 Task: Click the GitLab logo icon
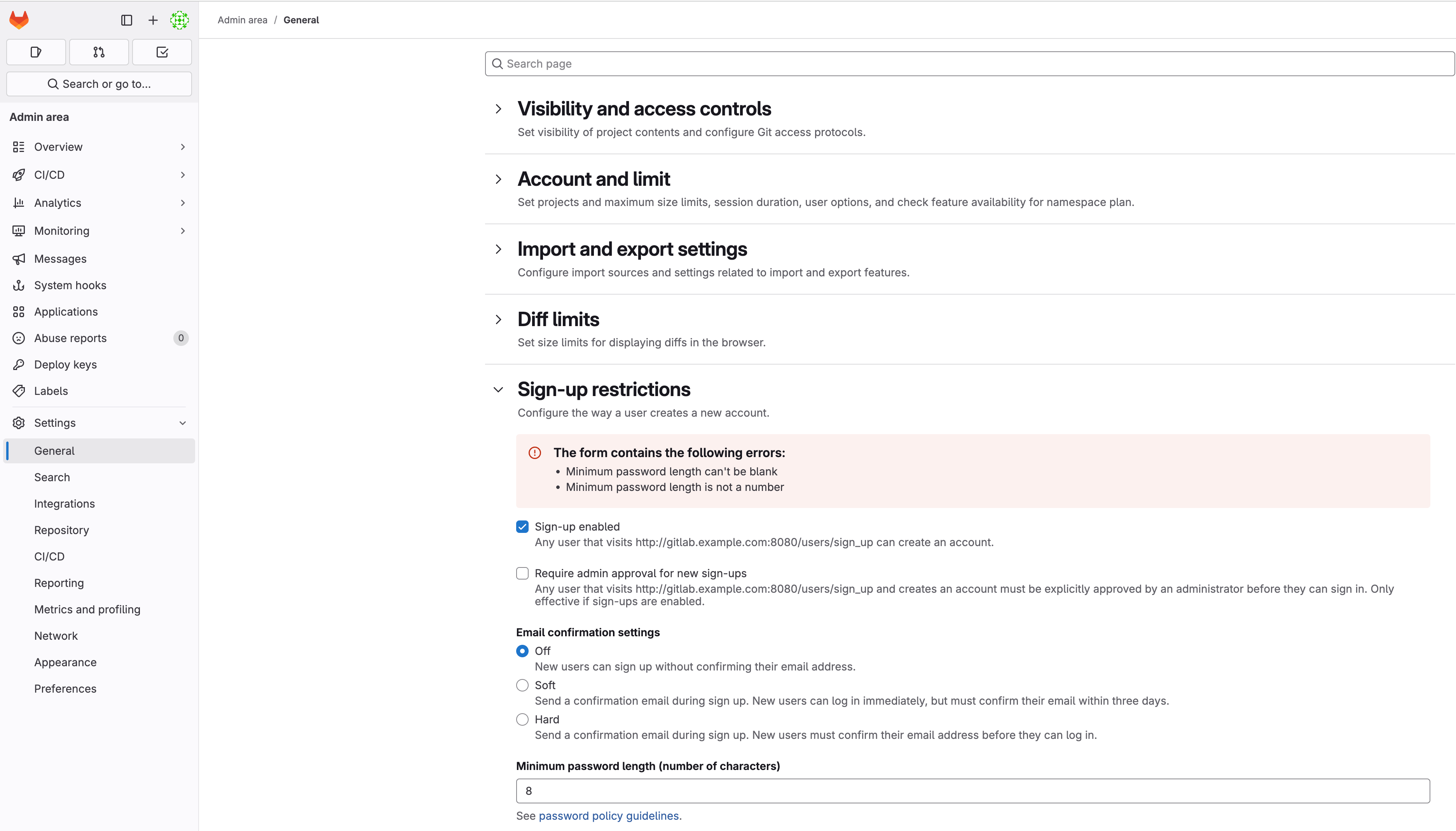coord(19,20)
